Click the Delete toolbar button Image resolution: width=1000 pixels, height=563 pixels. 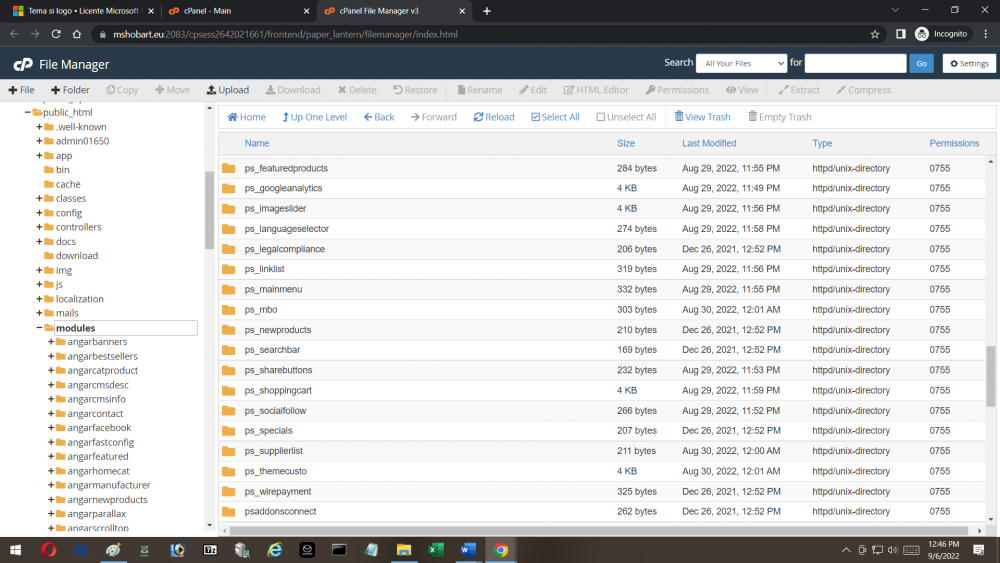(357, 90)
